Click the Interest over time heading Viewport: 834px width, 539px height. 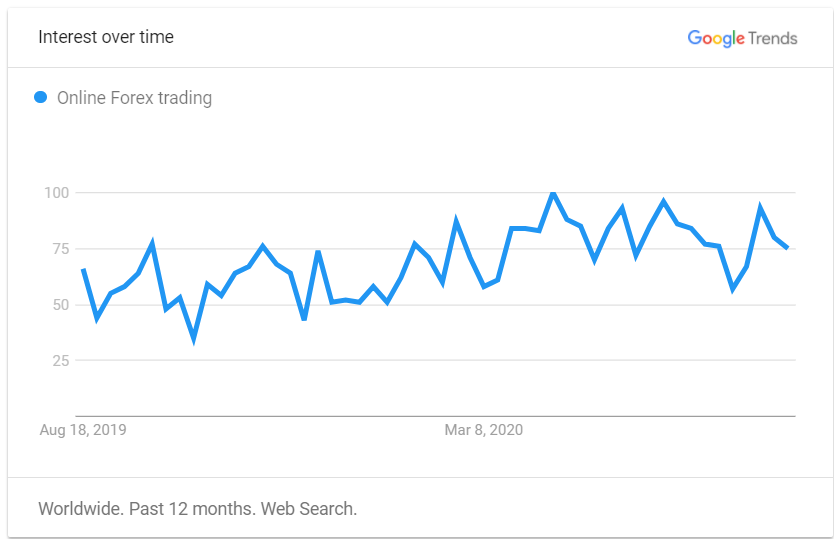(x=106, y=37)
